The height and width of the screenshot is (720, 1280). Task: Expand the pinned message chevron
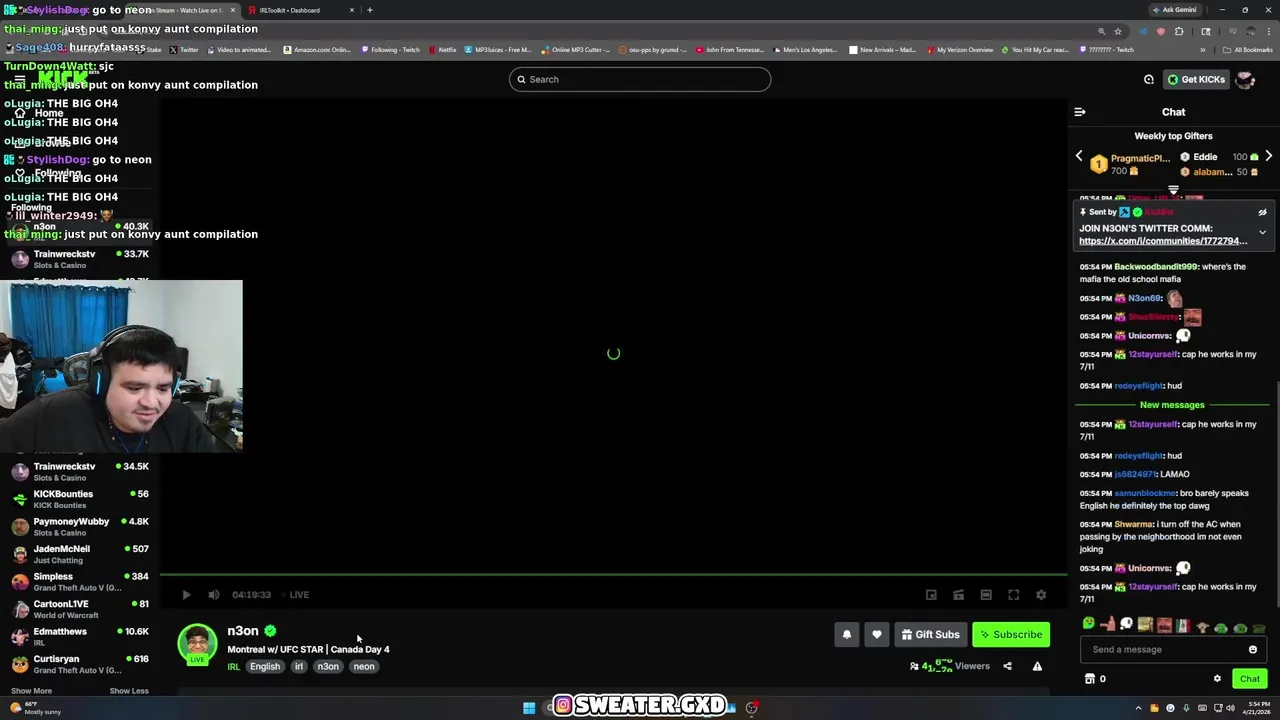1262,232
